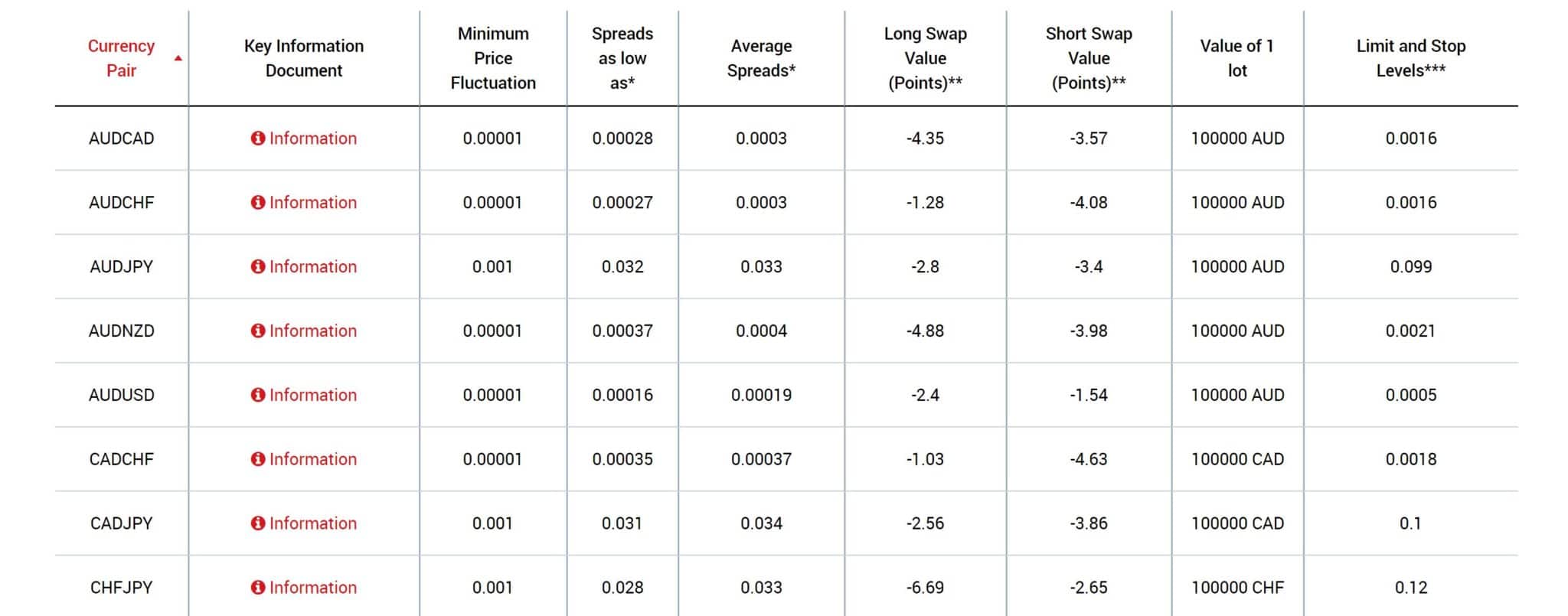Open the AUDUSD Information document link
The image size is (1568, 616).
tap(312, 396)
